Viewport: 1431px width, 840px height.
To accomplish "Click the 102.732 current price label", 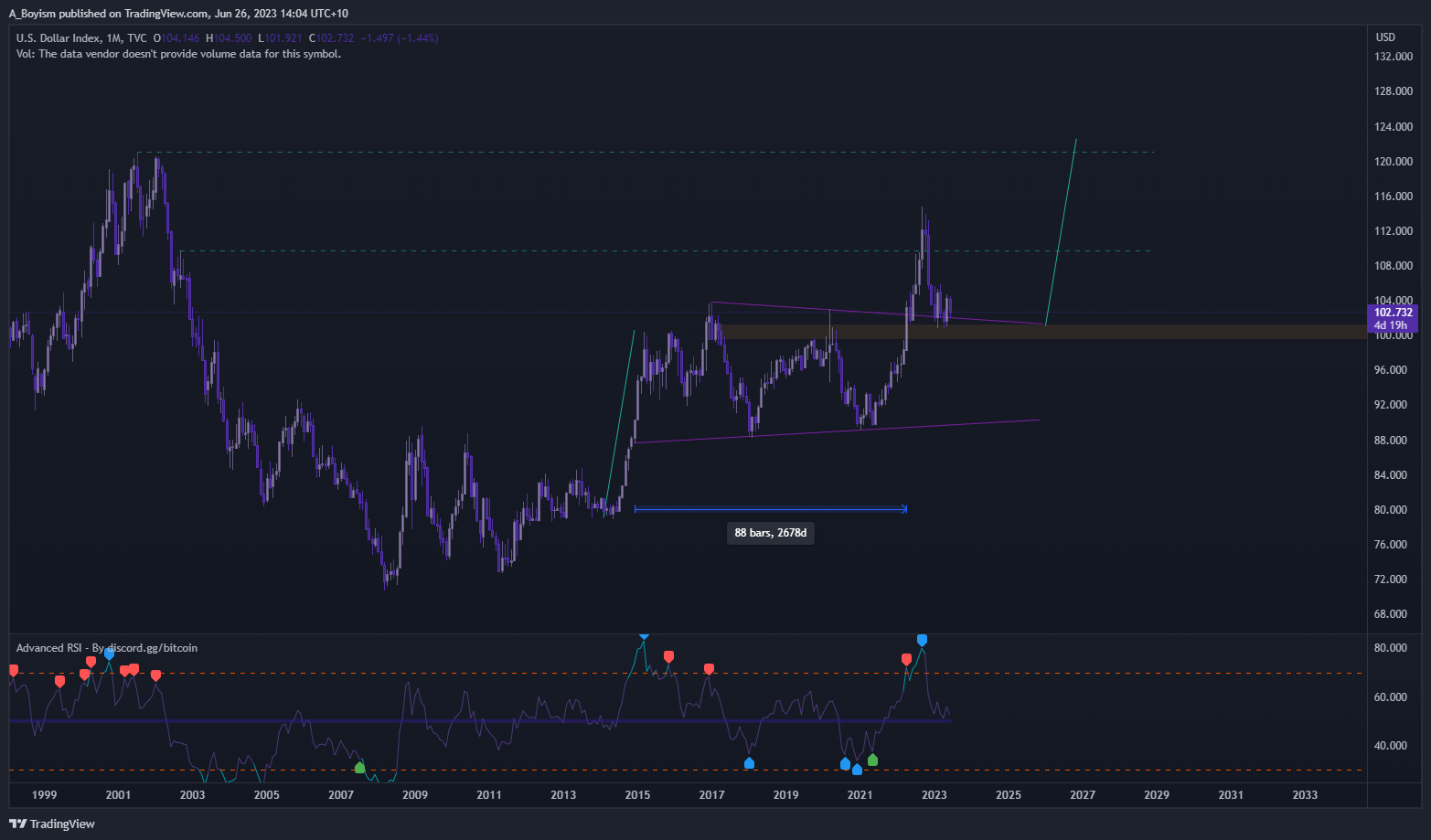I will click(1393, 313).
